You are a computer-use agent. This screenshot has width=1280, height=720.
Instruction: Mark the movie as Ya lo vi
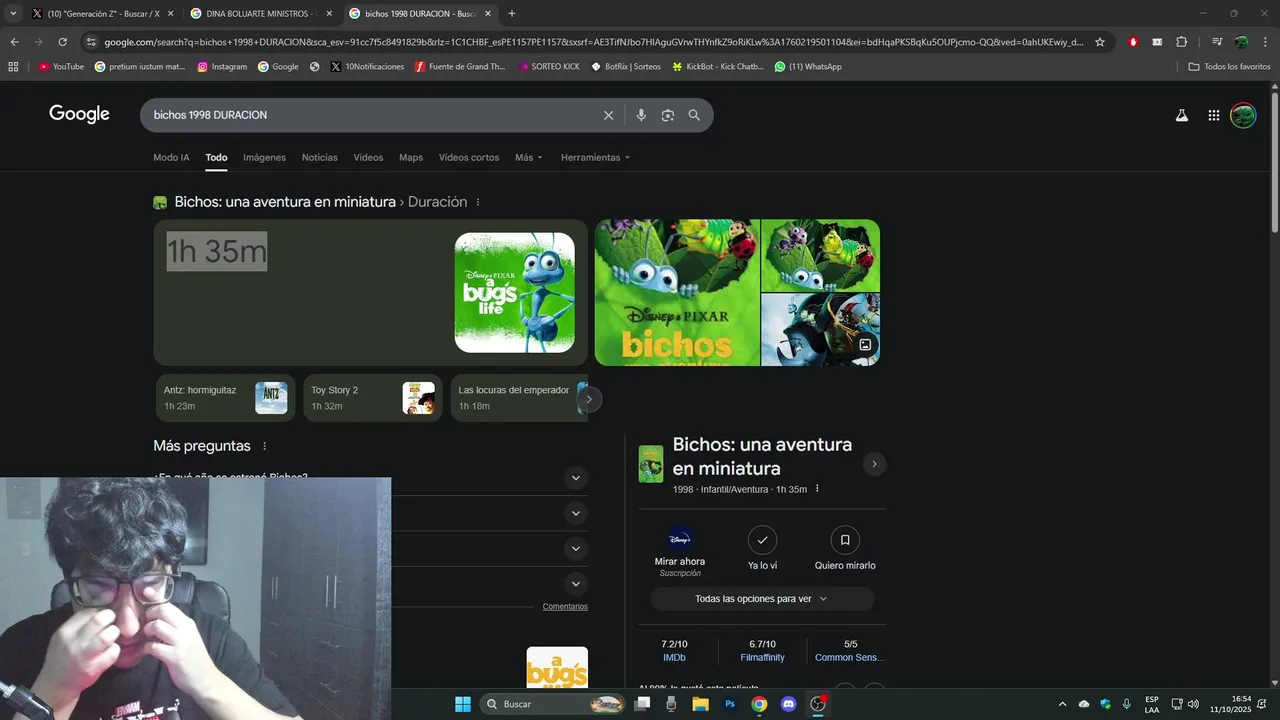click(x=762, y=549)
